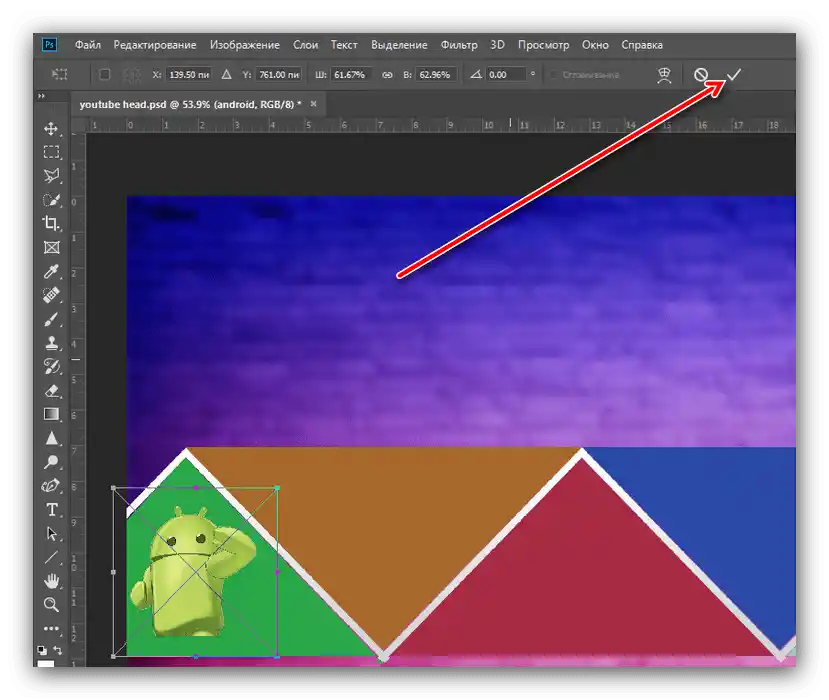829x700 pixels.
Task: Select the Rectangular Marquee tool
Action: 51,152
